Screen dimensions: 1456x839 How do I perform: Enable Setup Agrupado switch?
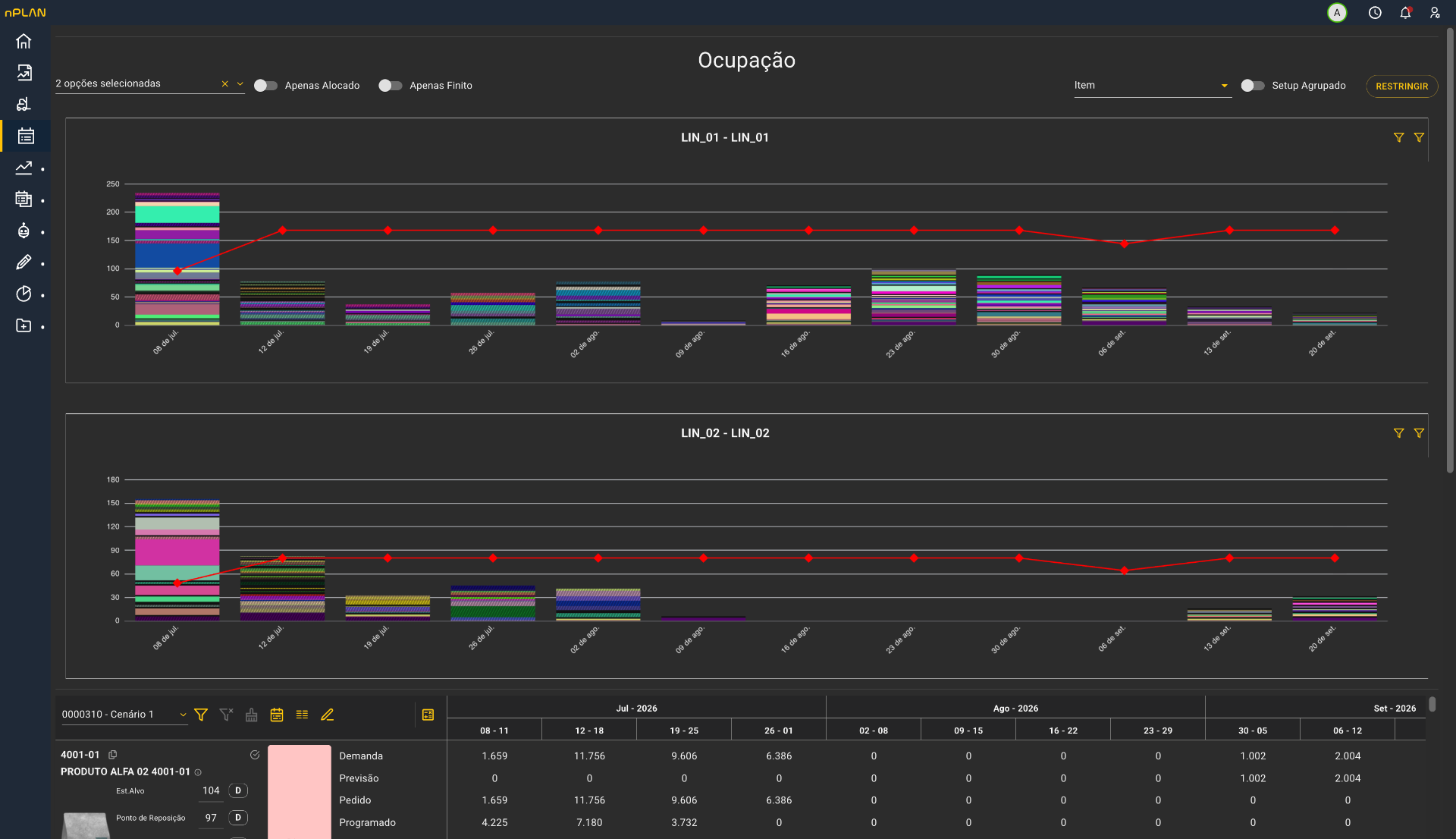1253,86
